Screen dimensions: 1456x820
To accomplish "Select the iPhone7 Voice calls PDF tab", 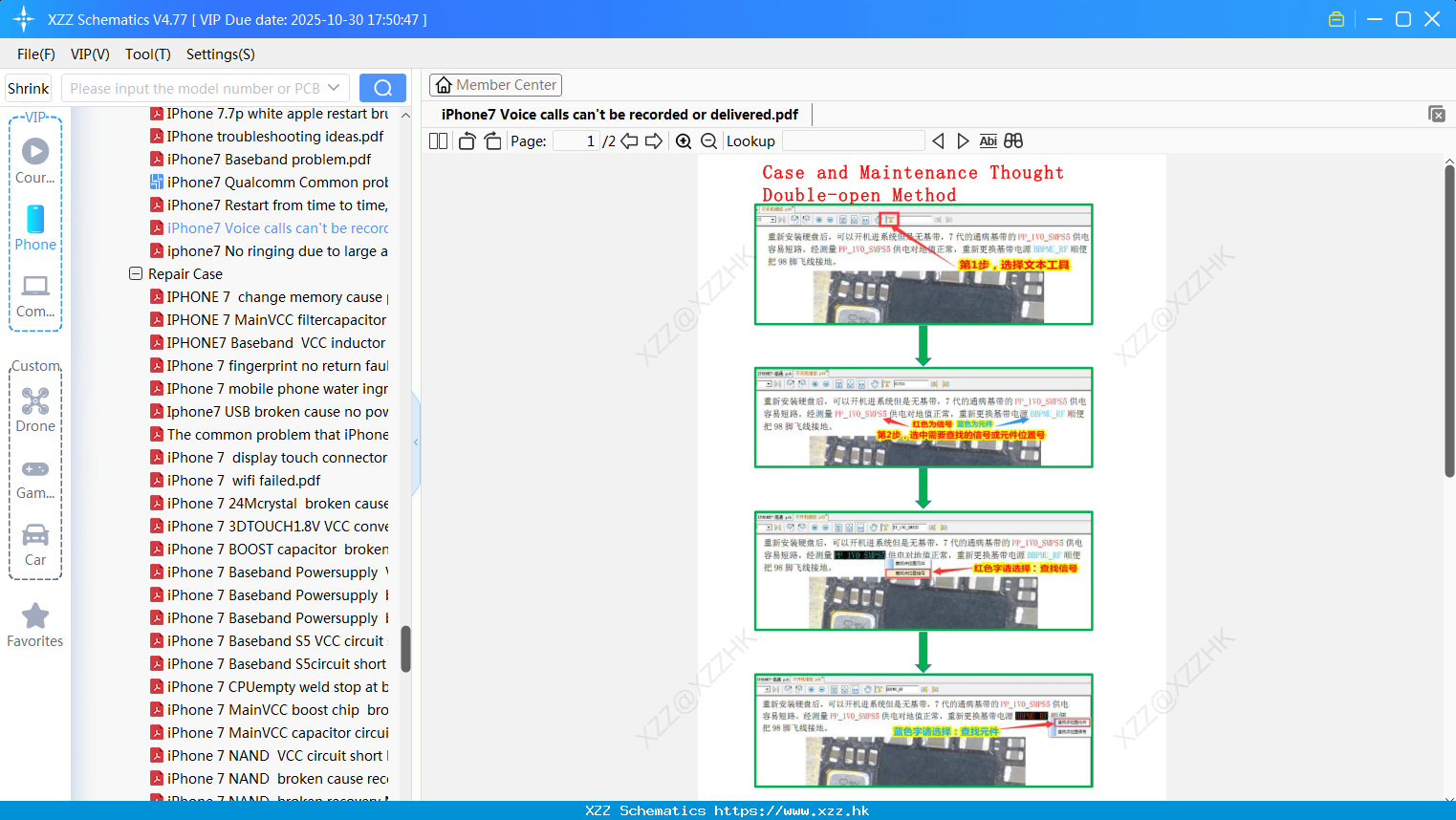I will tap(619, 115).
